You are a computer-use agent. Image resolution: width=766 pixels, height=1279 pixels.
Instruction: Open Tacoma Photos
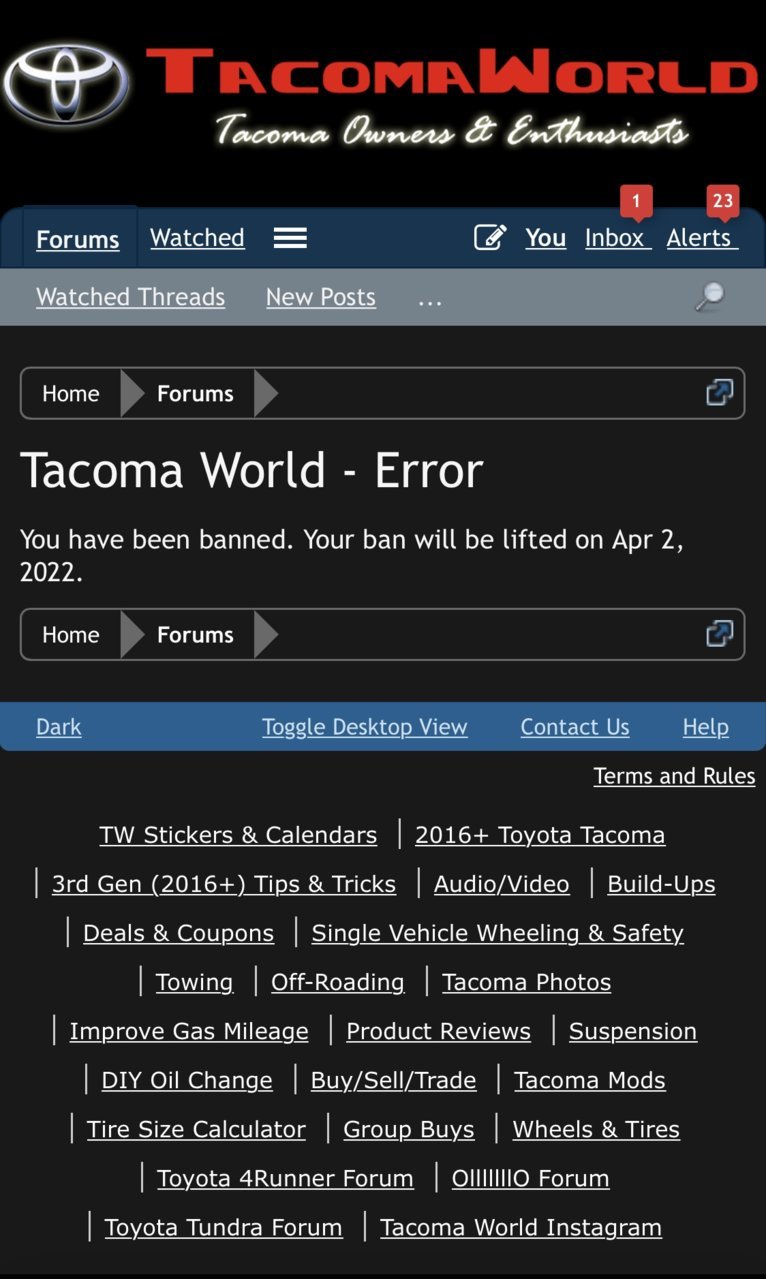[527, 982]
